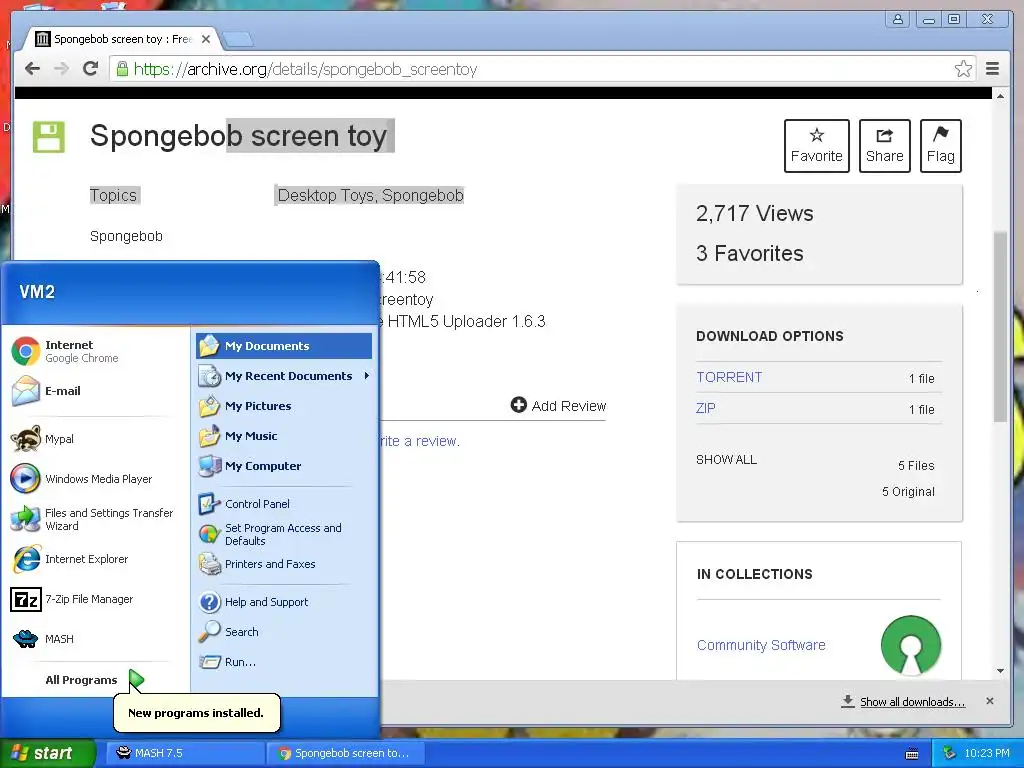Open Help and Support
Screen dimensions: 1024x768
283,602
